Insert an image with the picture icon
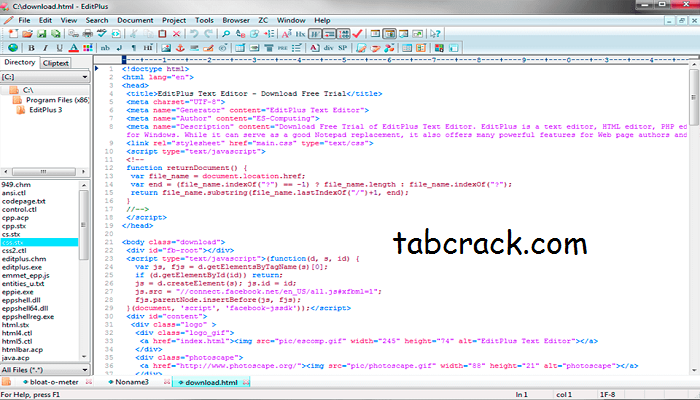The height and width of the screenshot is (400, 700). (x=166, y=48)
